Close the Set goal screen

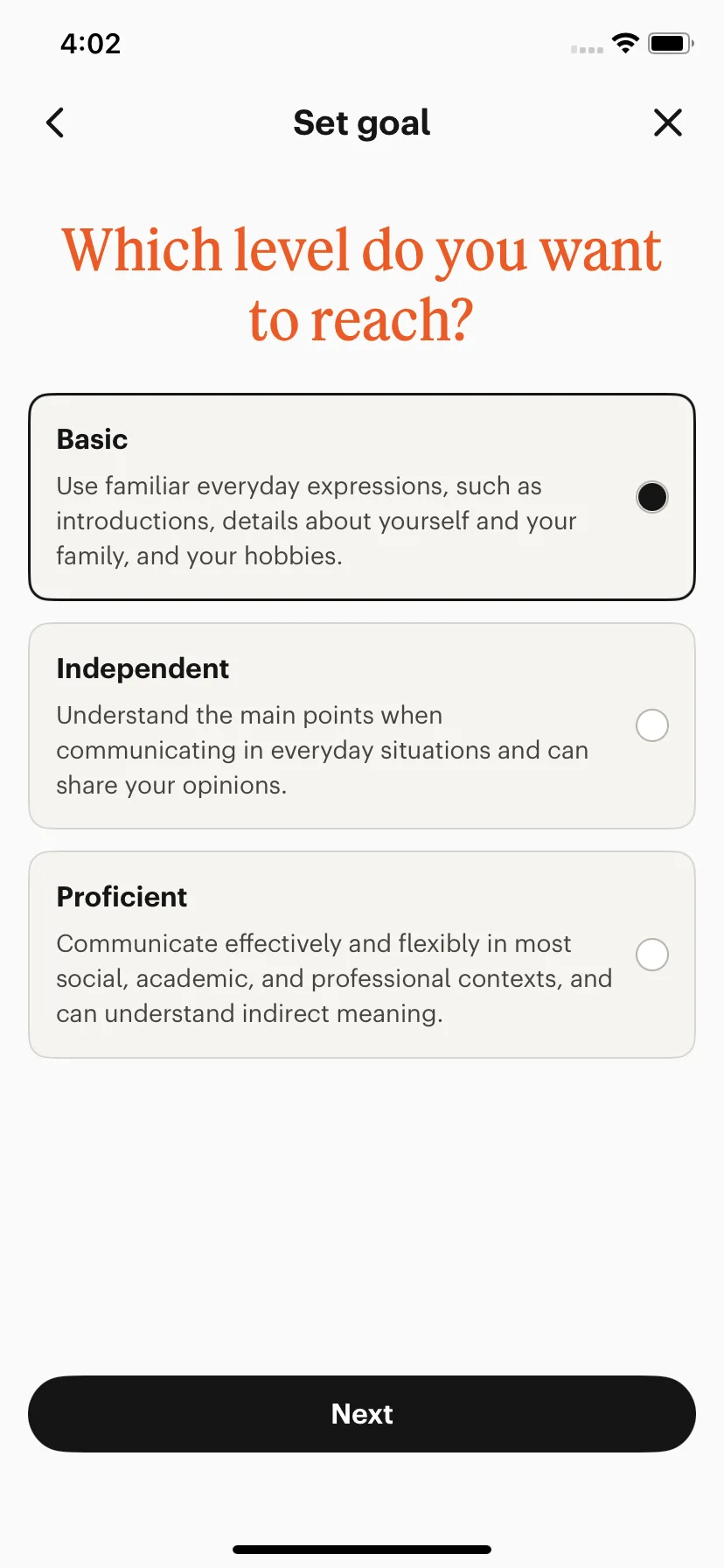pos(668,123)
